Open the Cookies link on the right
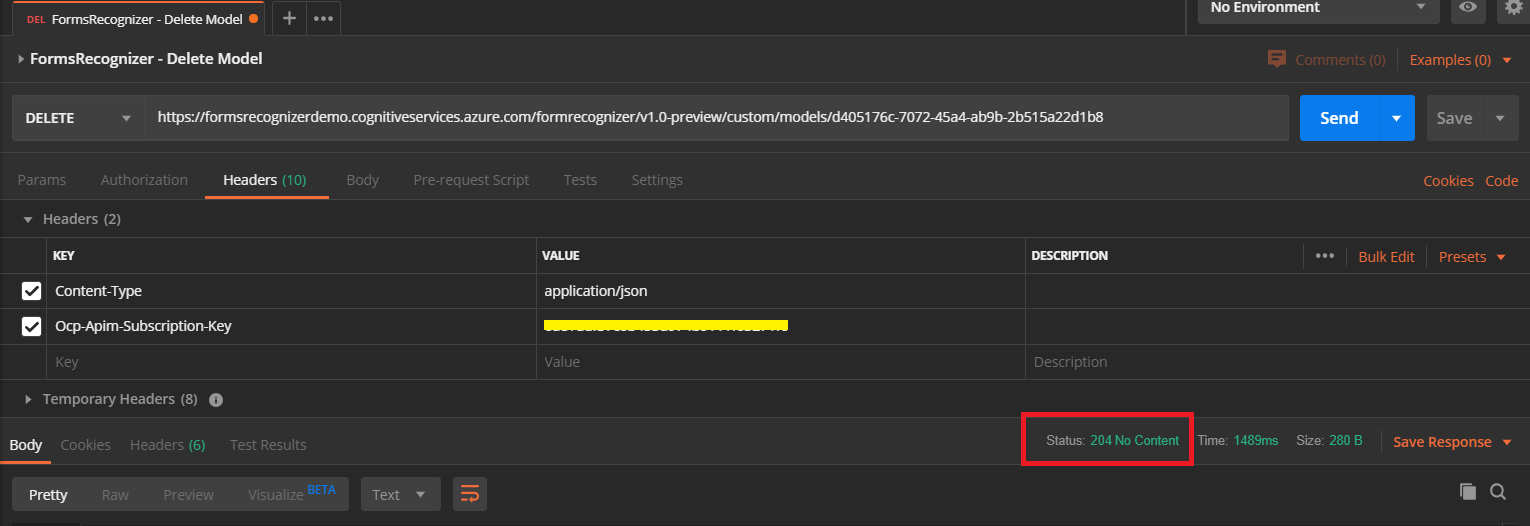The image size is (1530, 526). tap(1448, 181)
